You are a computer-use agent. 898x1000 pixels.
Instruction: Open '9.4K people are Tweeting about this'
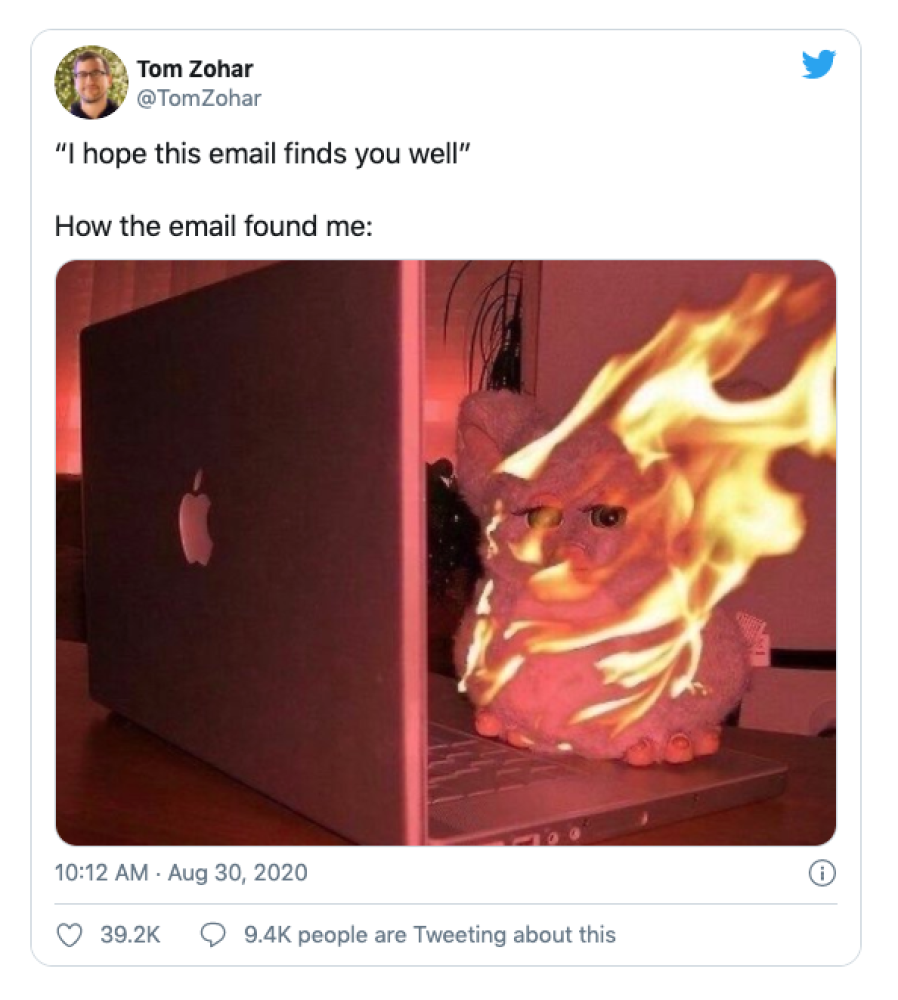coord(430,935)
